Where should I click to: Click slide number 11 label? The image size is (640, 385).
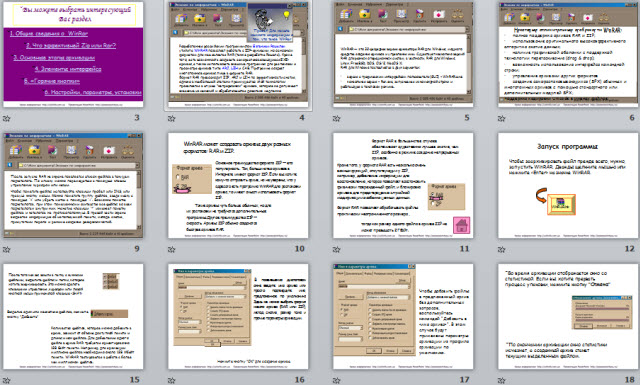pos(464,249)
